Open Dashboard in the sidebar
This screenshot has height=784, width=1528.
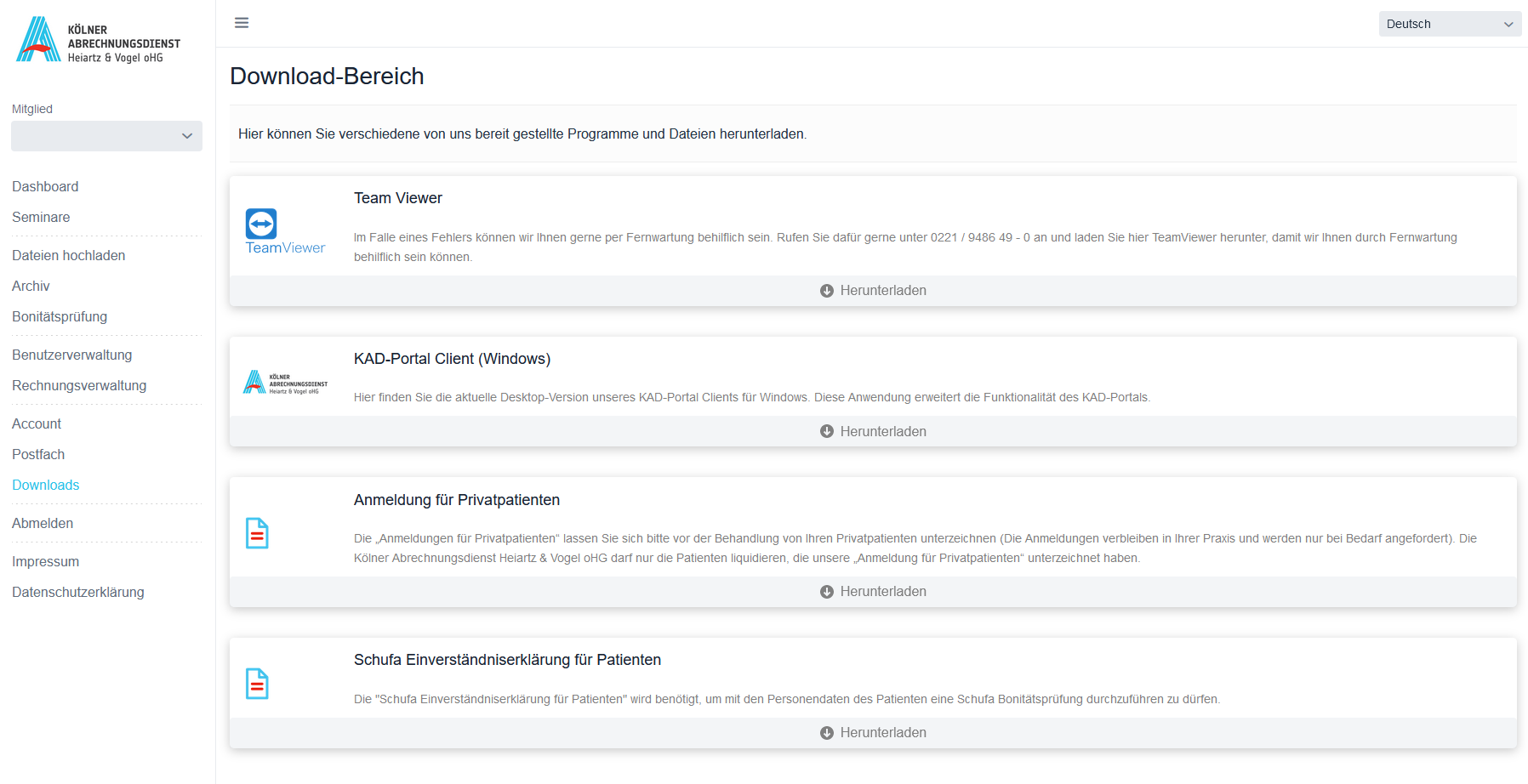(45, 187)
